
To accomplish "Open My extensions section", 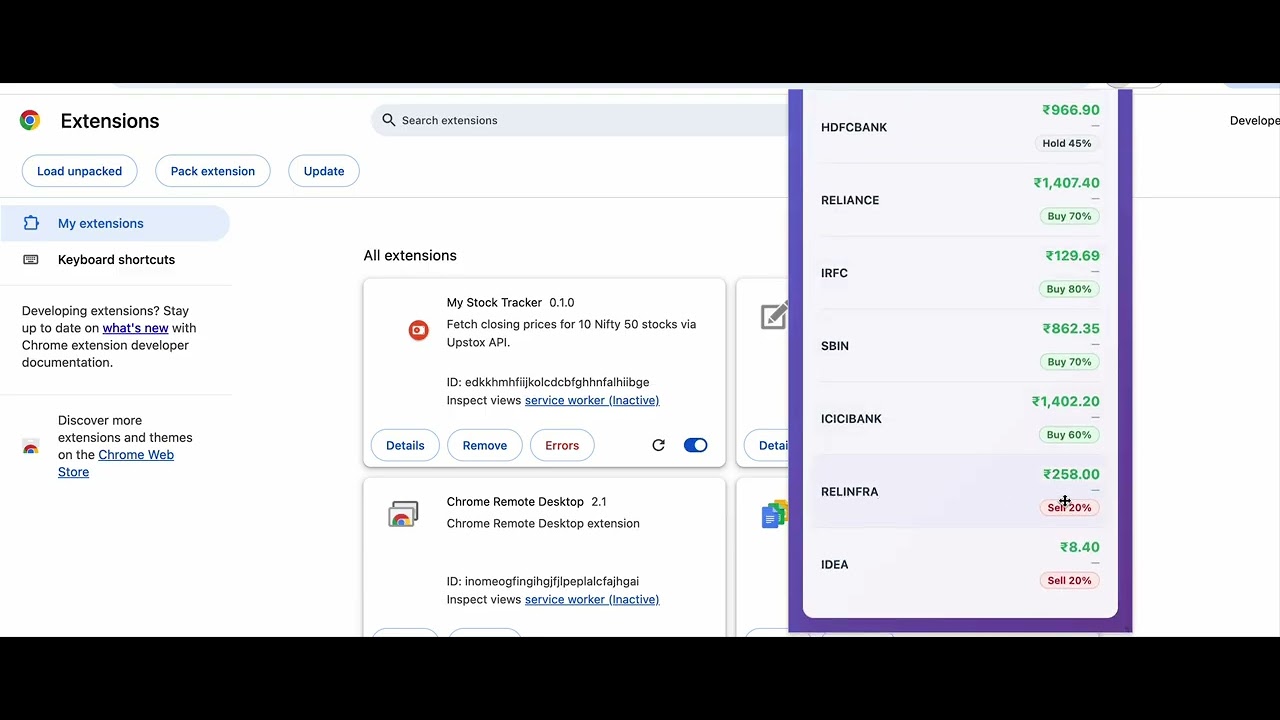I will (115, 223).
